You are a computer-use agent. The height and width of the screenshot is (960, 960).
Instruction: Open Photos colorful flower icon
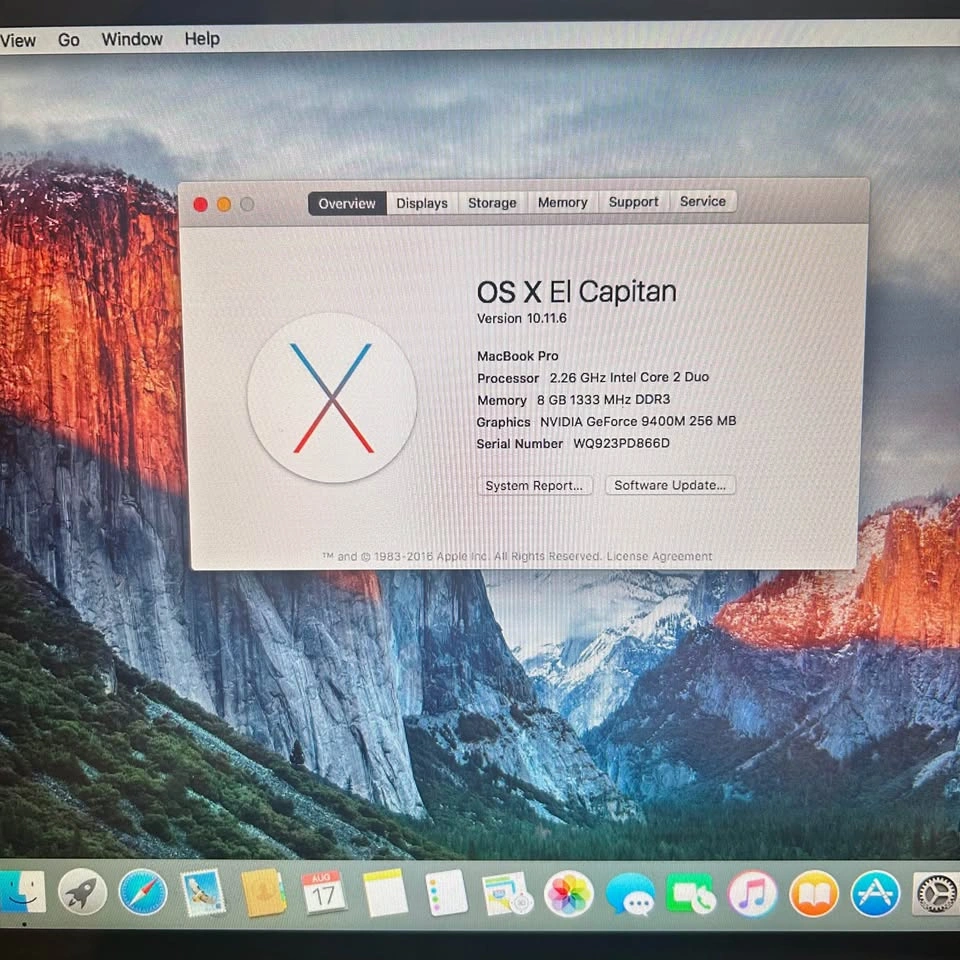point(569,894)
